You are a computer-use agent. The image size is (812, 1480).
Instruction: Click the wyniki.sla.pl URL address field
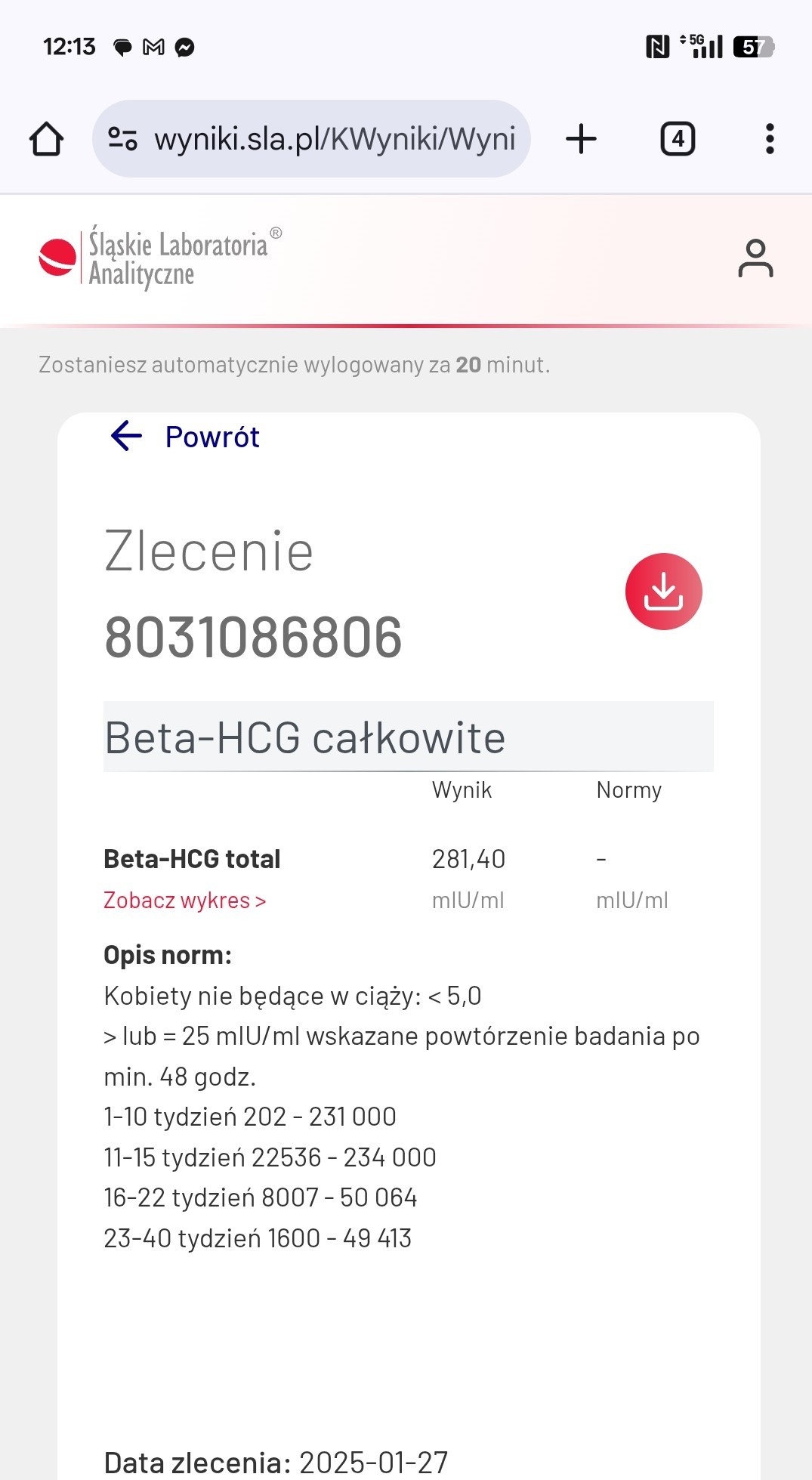coord(335,139)
